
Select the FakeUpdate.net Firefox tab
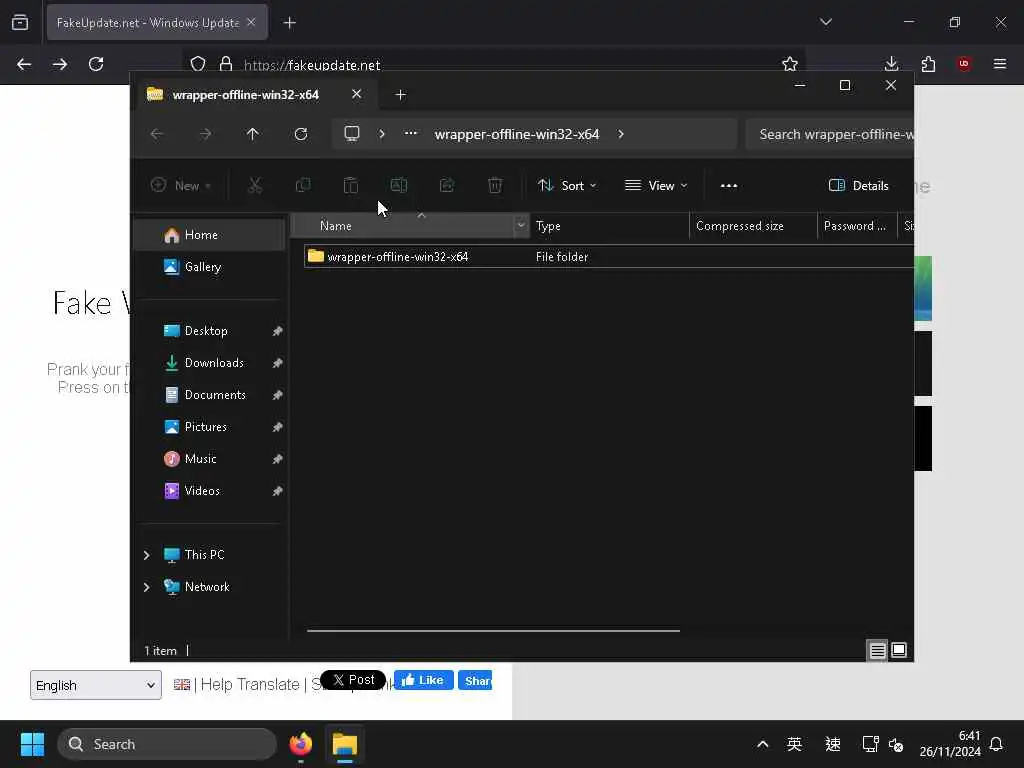tap(157, 22)
